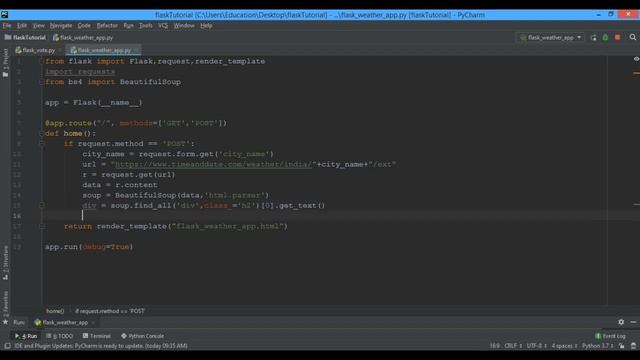Open the 6: TODO tool window

[60, 336]
